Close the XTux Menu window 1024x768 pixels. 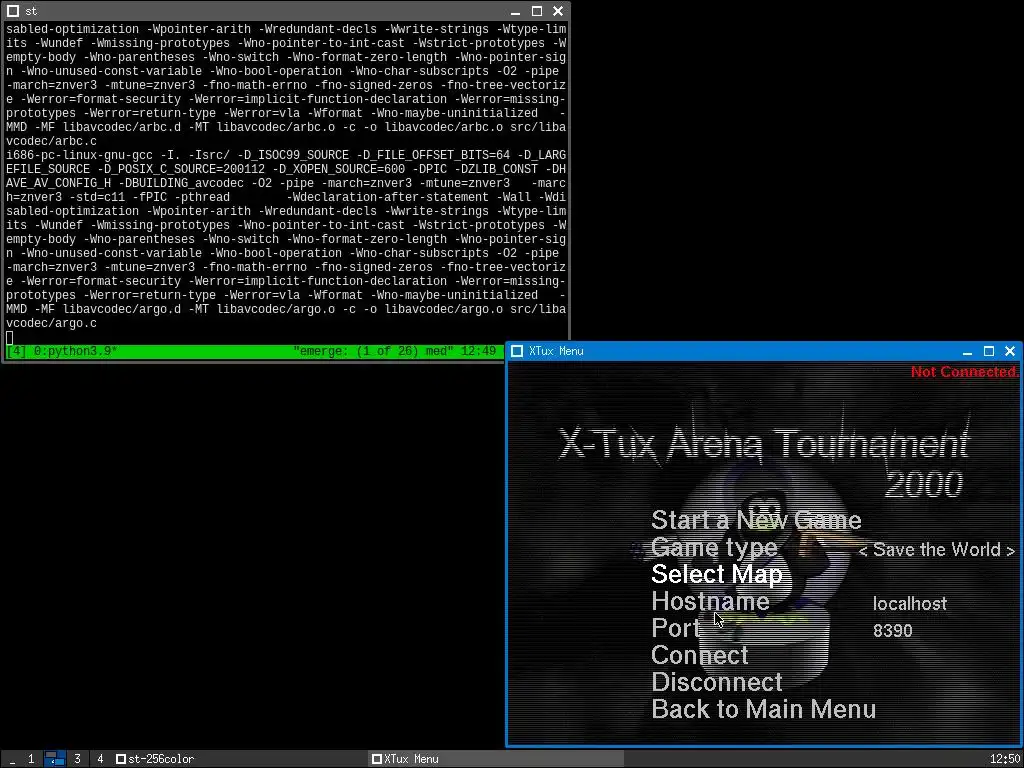[x=1010, y=351]
